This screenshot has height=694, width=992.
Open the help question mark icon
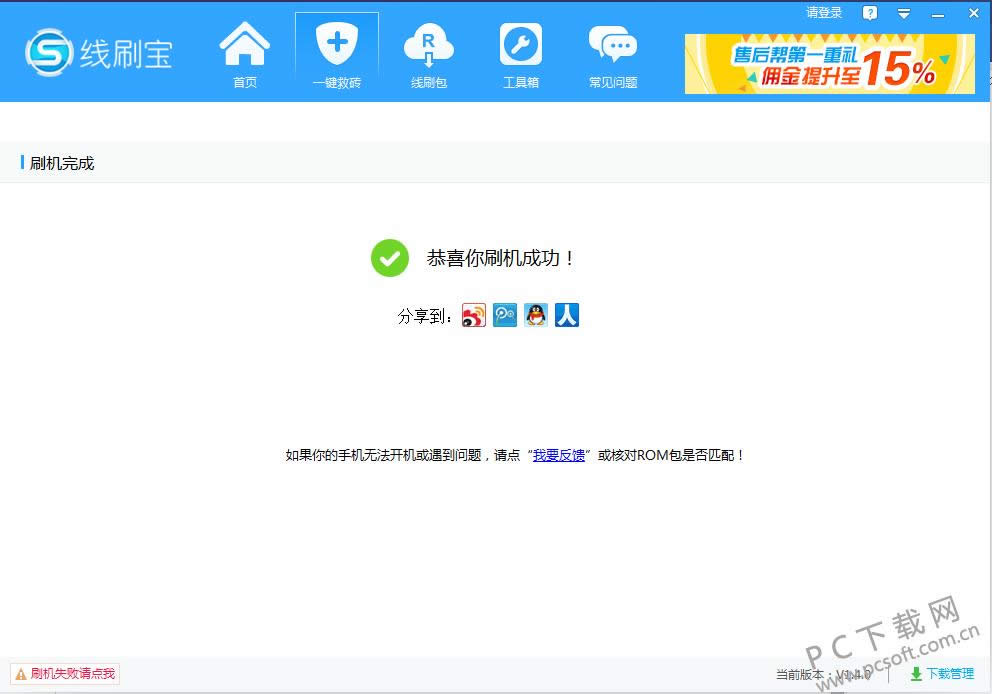click(x=870, y=13)
